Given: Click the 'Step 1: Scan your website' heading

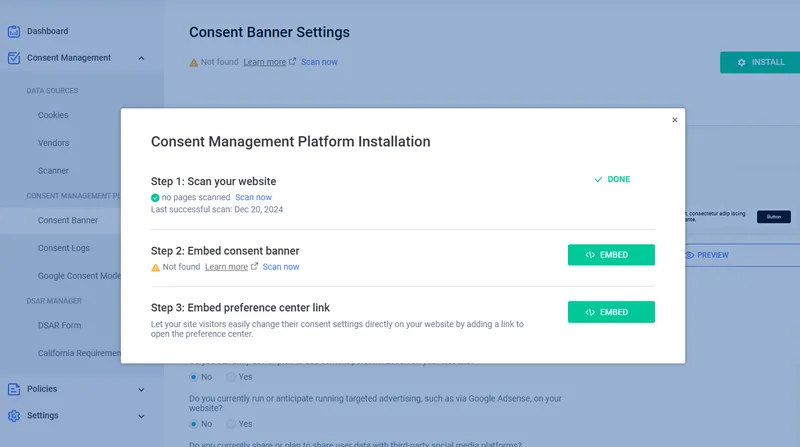Looking at the screenshot, I should click(x=213, y=182).
